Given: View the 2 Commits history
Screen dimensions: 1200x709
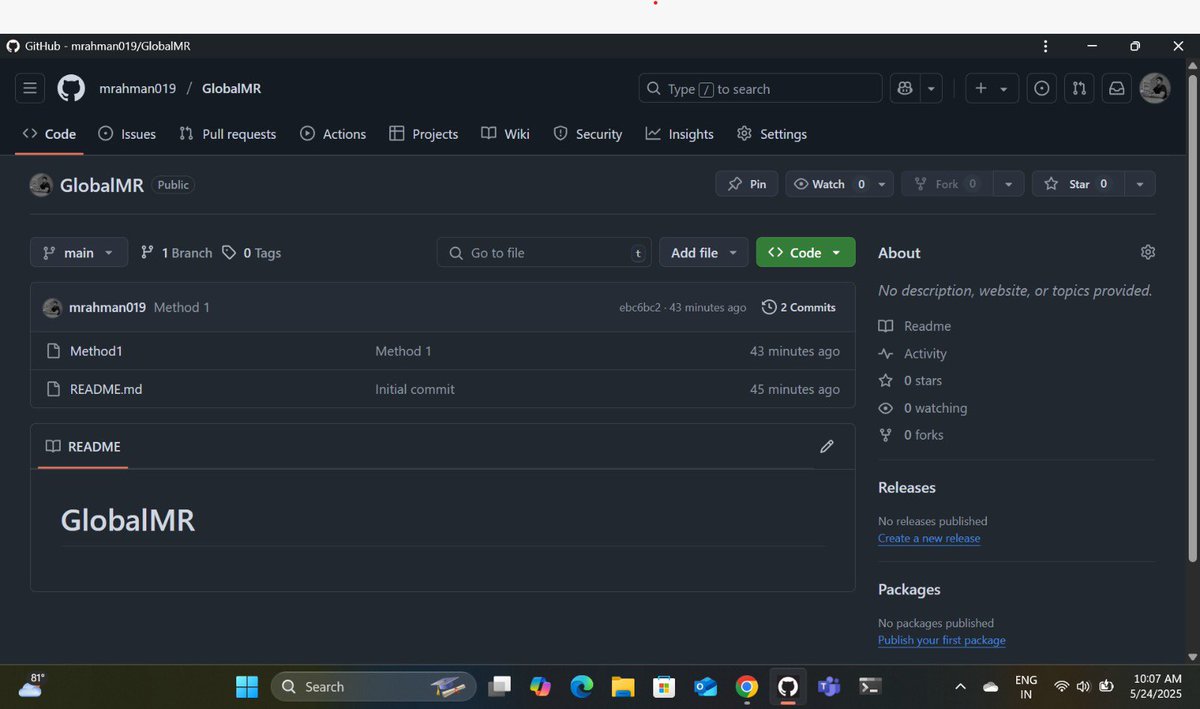Looking at the screenshot, I should coord(799,307).
